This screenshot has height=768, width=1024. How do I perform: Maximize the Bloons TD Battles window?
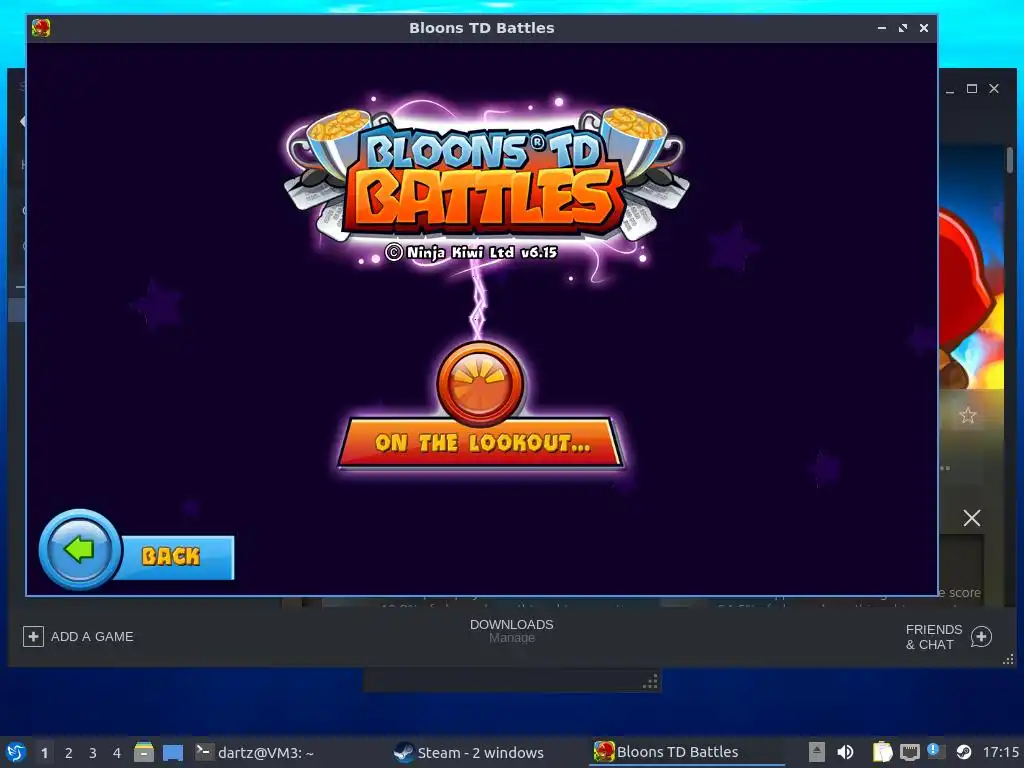point(903,28)
